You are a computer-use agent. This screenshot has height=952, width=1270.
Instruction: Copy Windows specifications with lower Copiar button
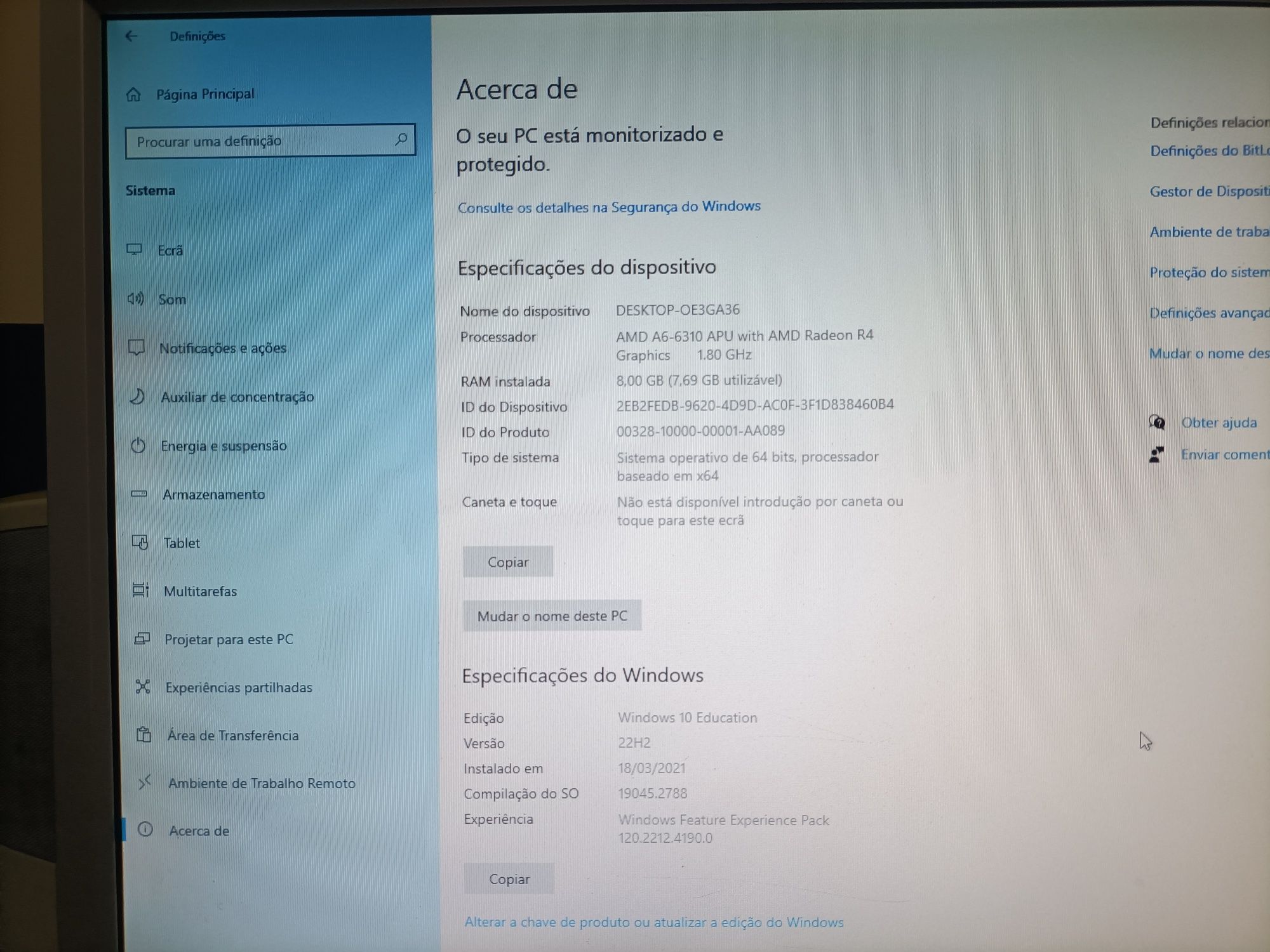click(509, 879)
